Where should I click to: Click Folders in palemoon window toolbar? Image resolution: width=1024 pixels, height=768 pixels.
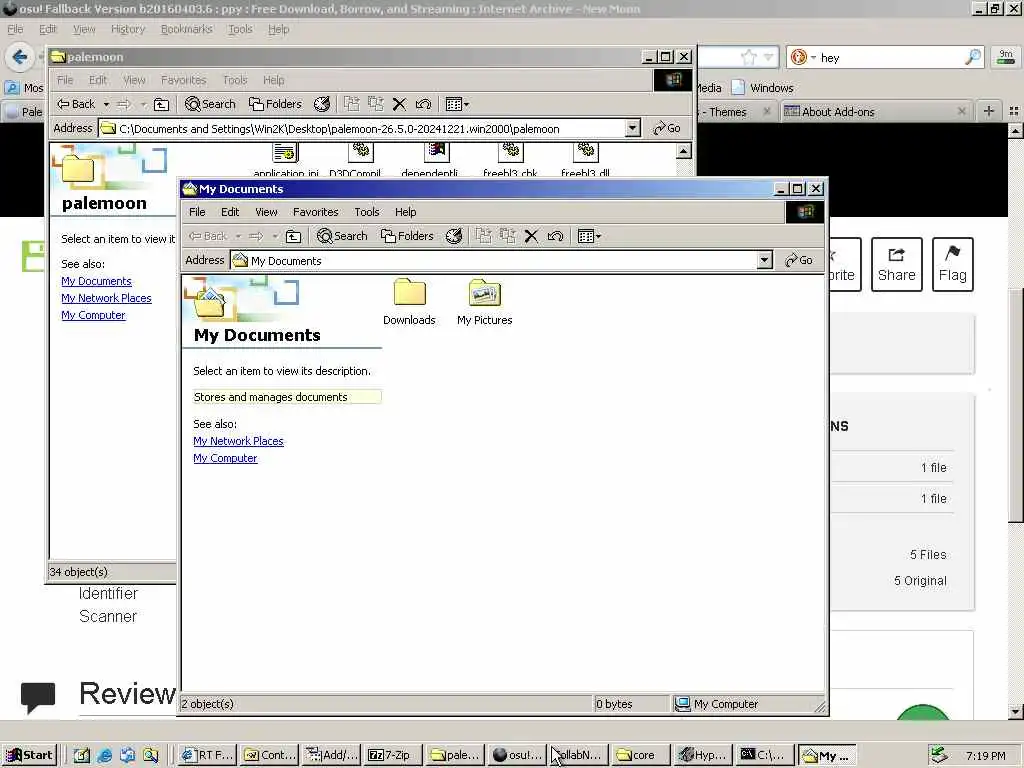276,104
